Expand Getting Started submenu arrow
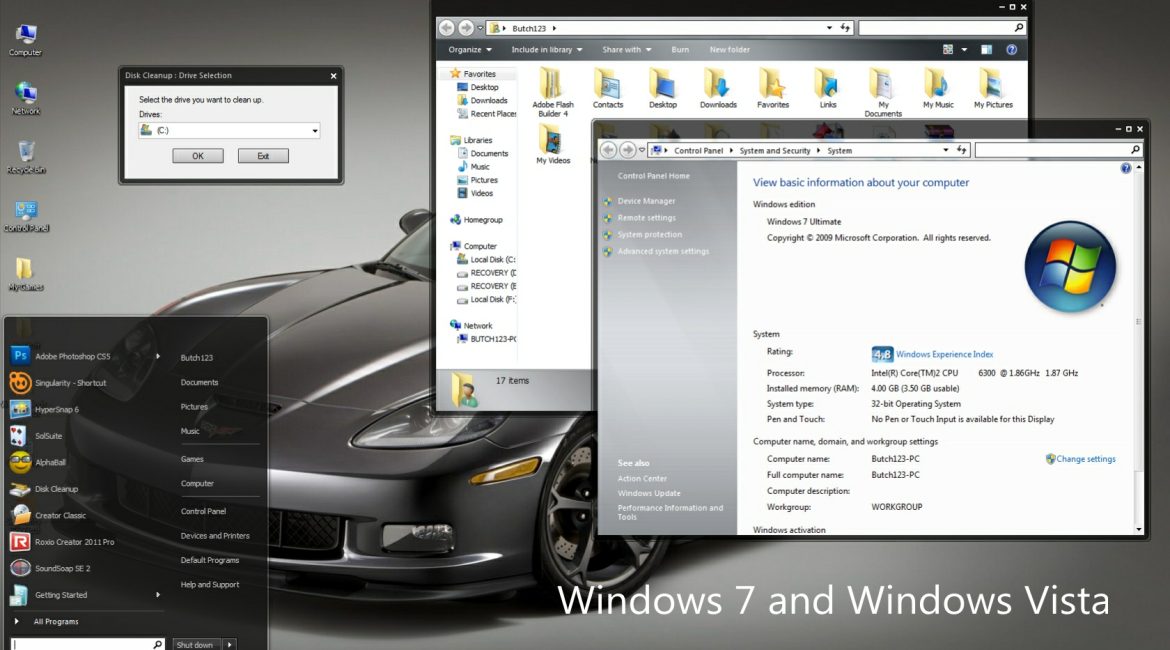This screenshot has height=650, width=1170. tap(158, 595)
